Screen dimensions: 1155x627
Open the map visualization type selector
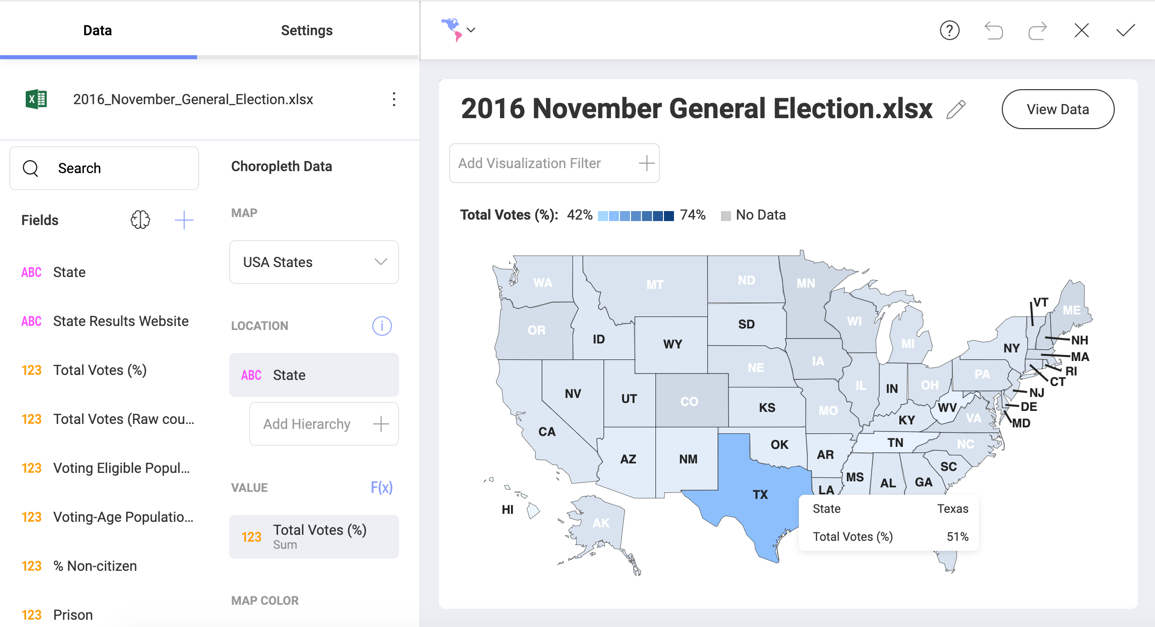pos(458,29)
